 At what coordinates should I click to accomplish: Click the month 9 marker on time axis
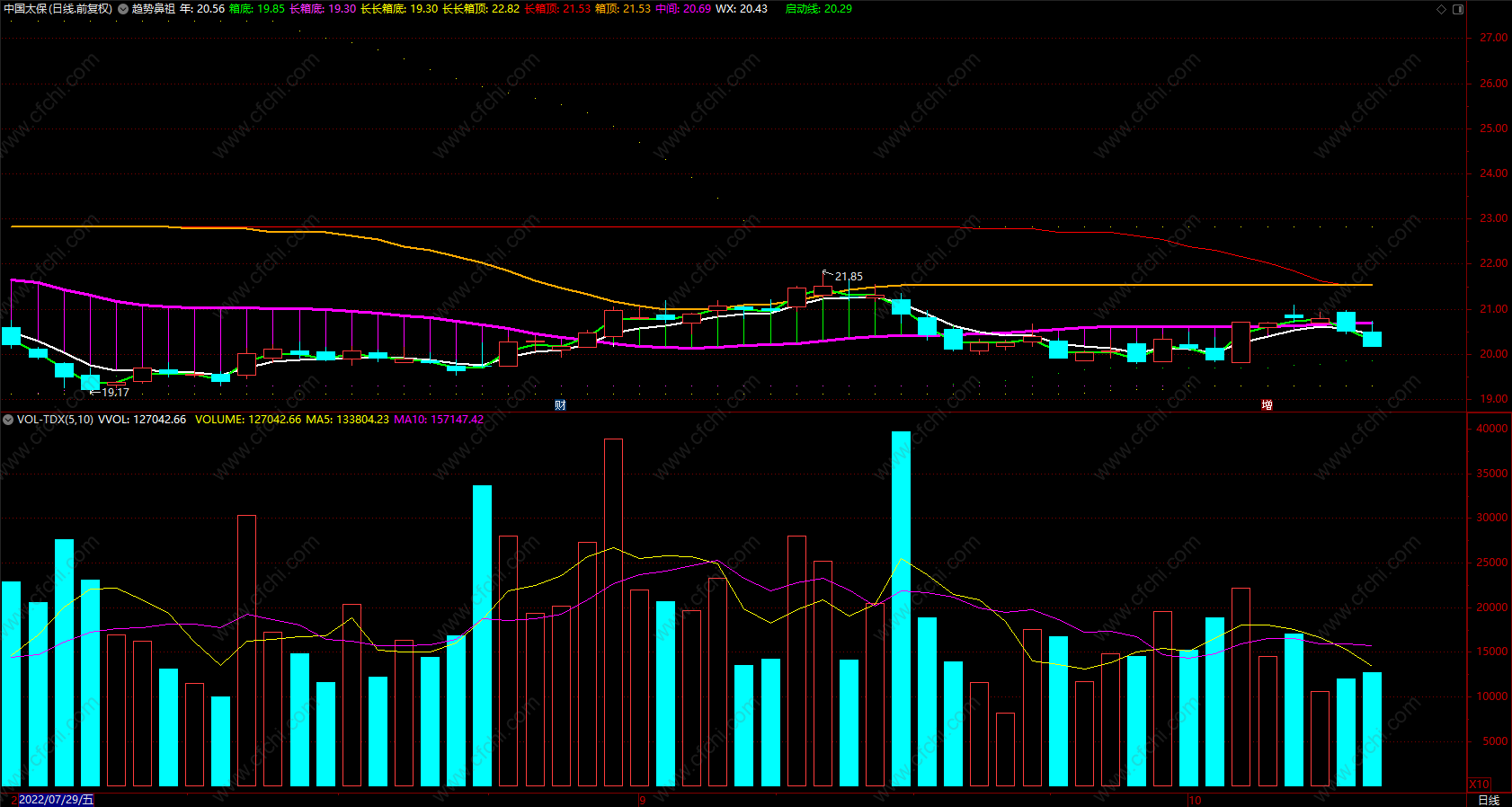(x=643, y=800)
